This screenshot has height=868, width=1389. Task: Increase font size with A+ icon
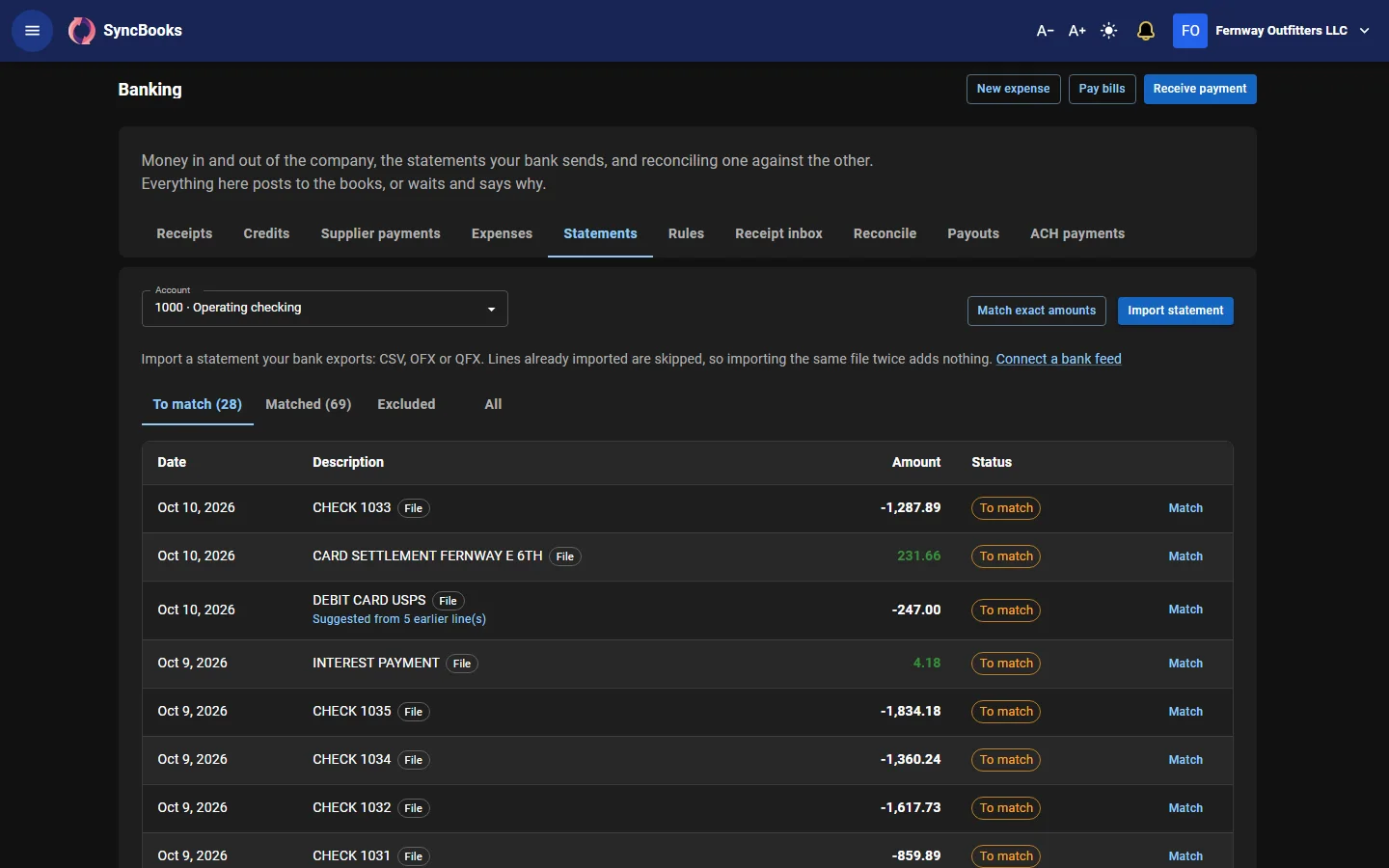point(1076,31)
